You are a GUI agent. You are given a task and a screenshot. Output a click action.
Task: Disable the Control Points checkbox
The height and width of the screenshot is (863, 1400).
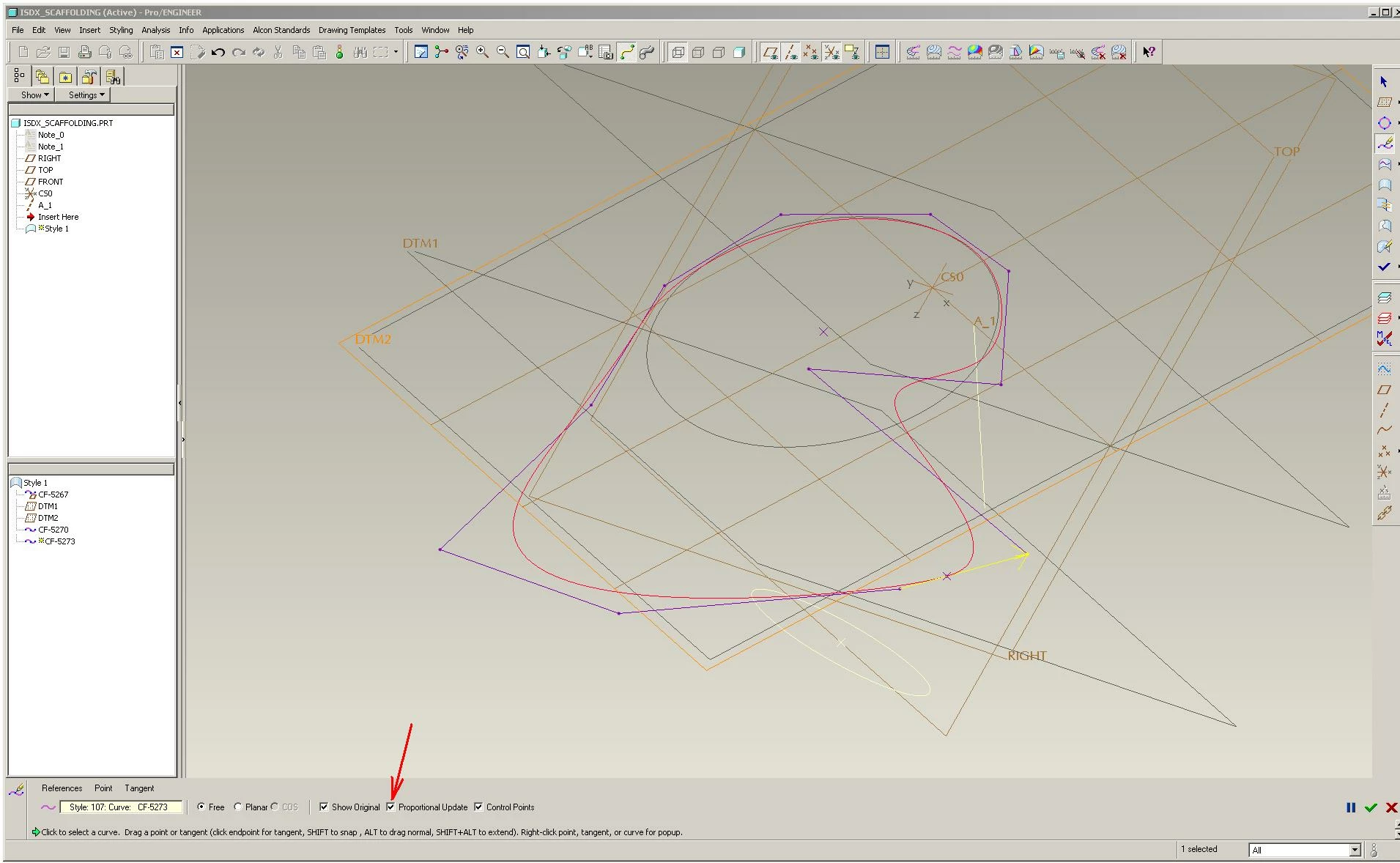point(478,807)
